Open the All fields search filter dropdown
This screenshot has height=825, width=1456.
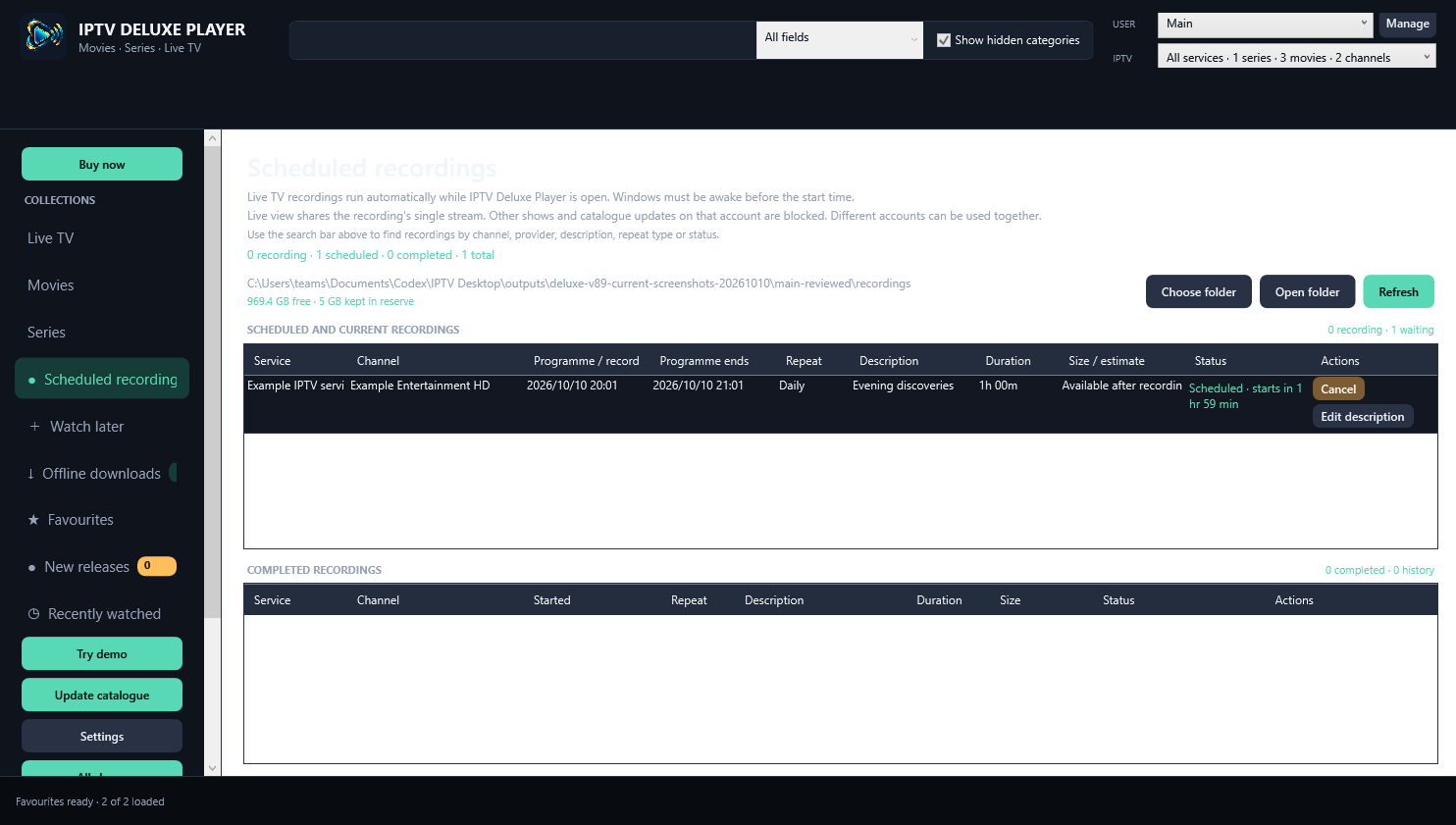tap(840, 39)
